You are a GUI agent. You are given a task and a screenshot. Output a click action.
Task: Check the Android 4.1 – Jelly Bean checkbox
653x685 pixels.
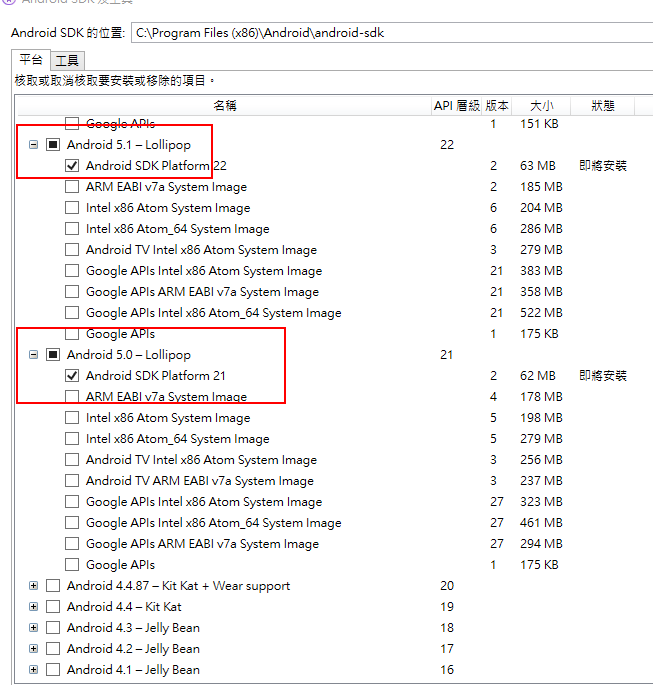click(x=53, y=669)
